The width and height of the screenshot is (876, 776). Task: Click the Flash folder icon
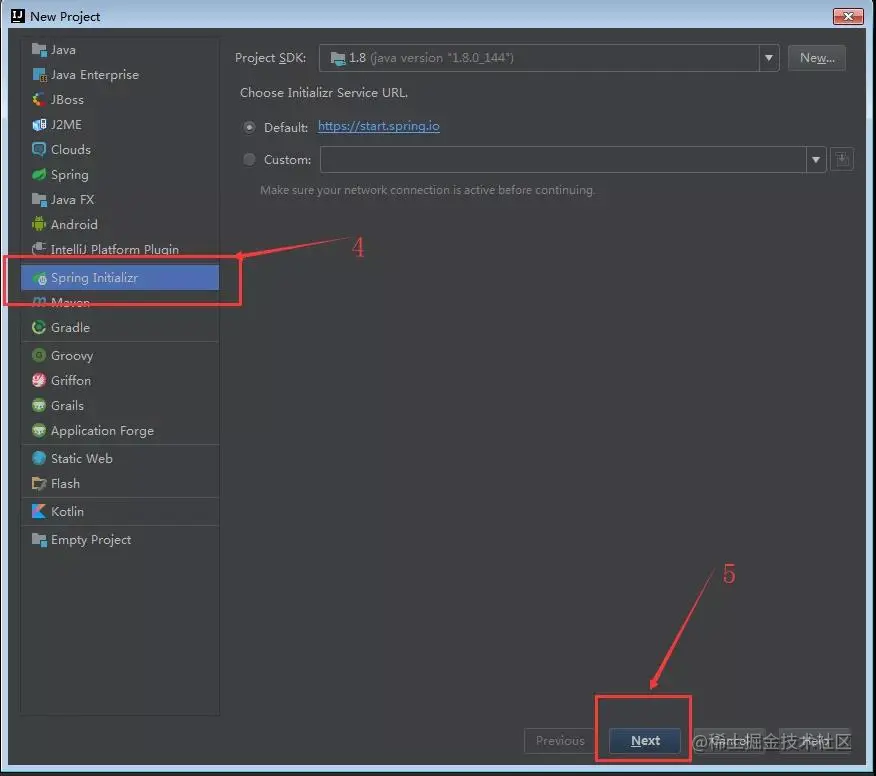pyautogui.click(x=39, y=483)
